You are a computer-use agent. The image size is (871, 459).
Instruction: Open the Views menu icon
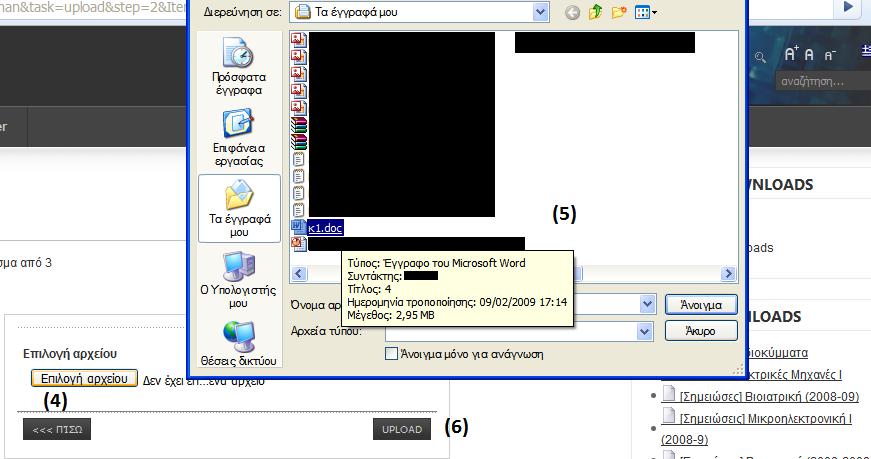coord(646,13)
